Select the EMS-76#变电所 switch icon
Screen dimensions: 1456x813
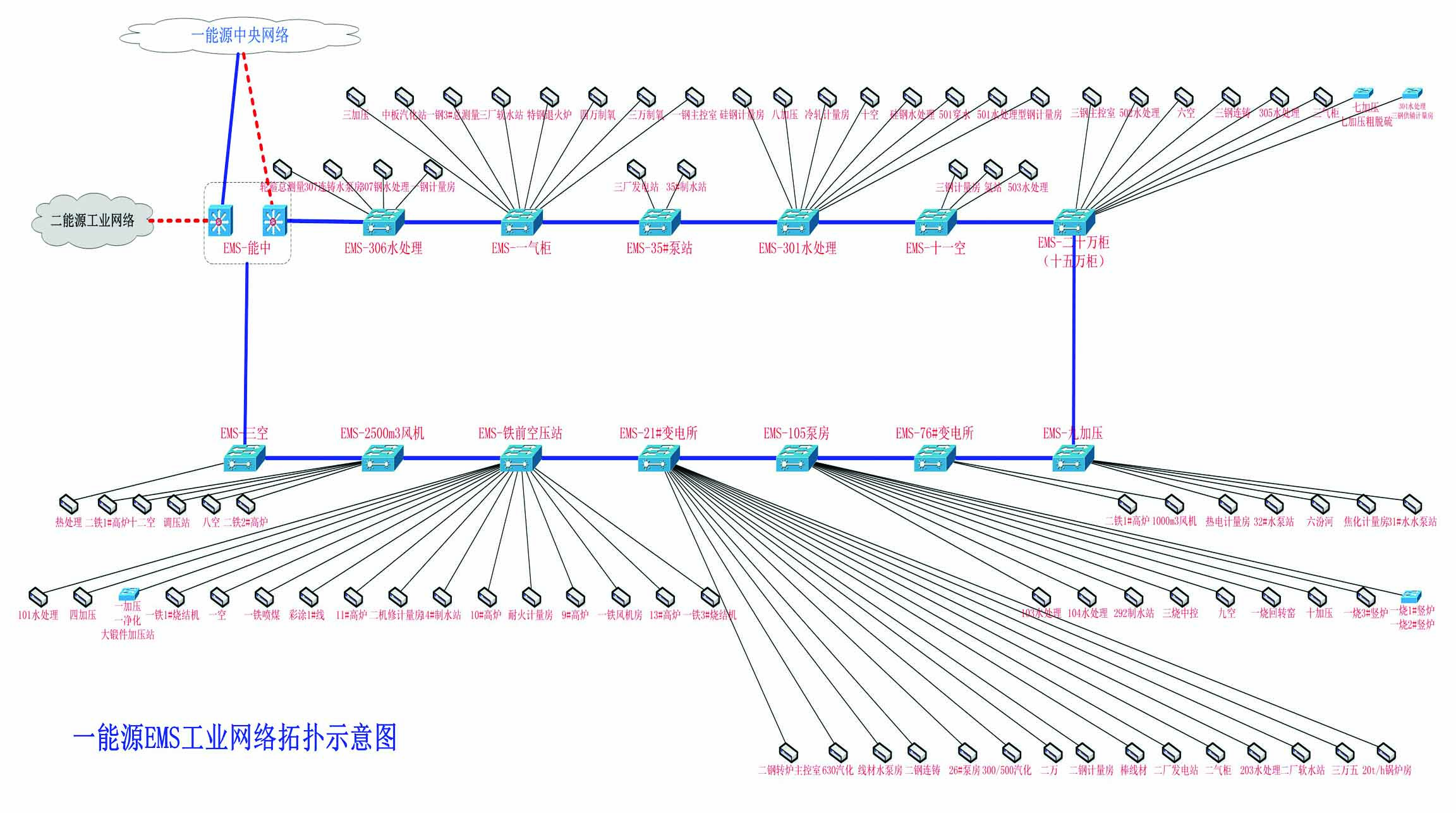pos(935,458)
